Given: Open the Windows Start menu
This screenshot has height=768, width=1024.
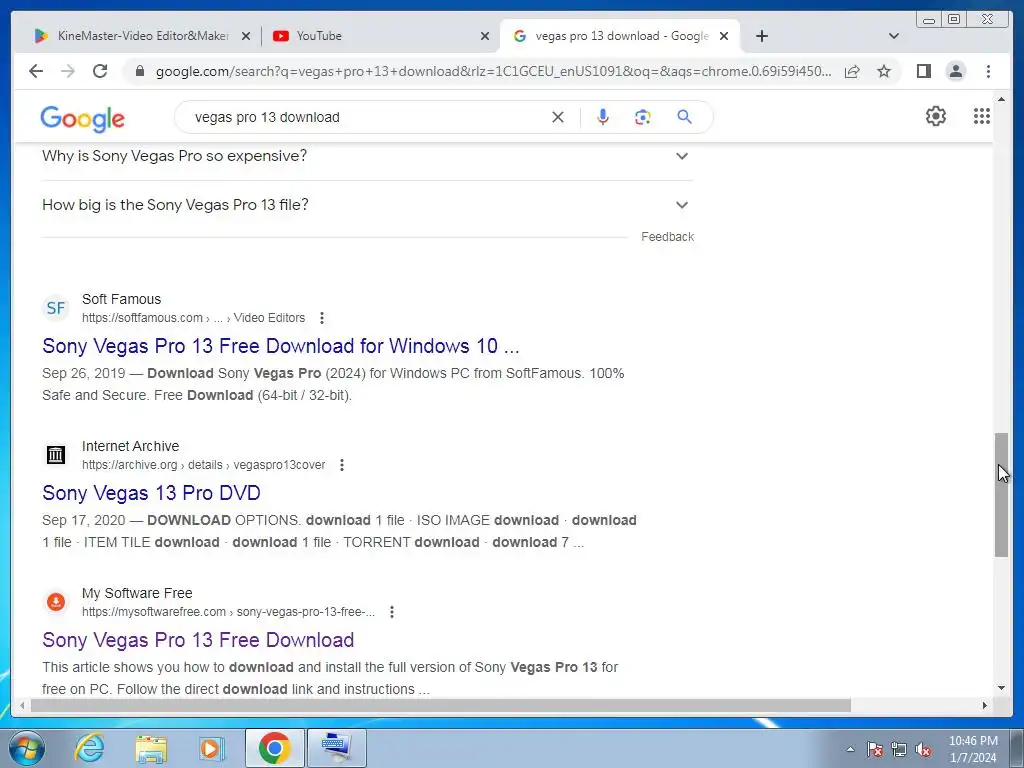Looking at the screenshot, I should (27, 748).
